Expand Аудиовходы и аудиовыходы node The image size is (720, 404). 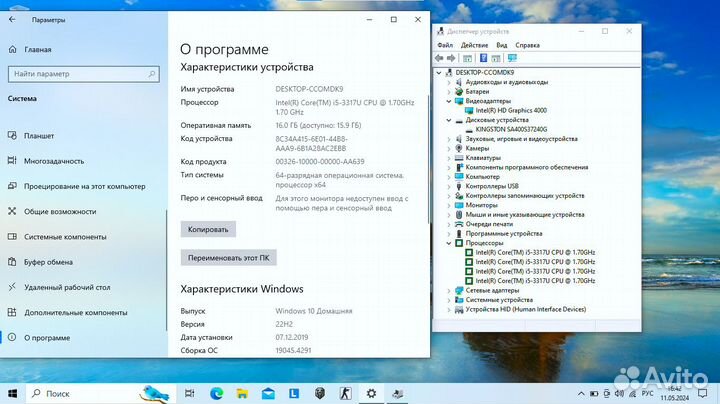(x=449, y=82)
